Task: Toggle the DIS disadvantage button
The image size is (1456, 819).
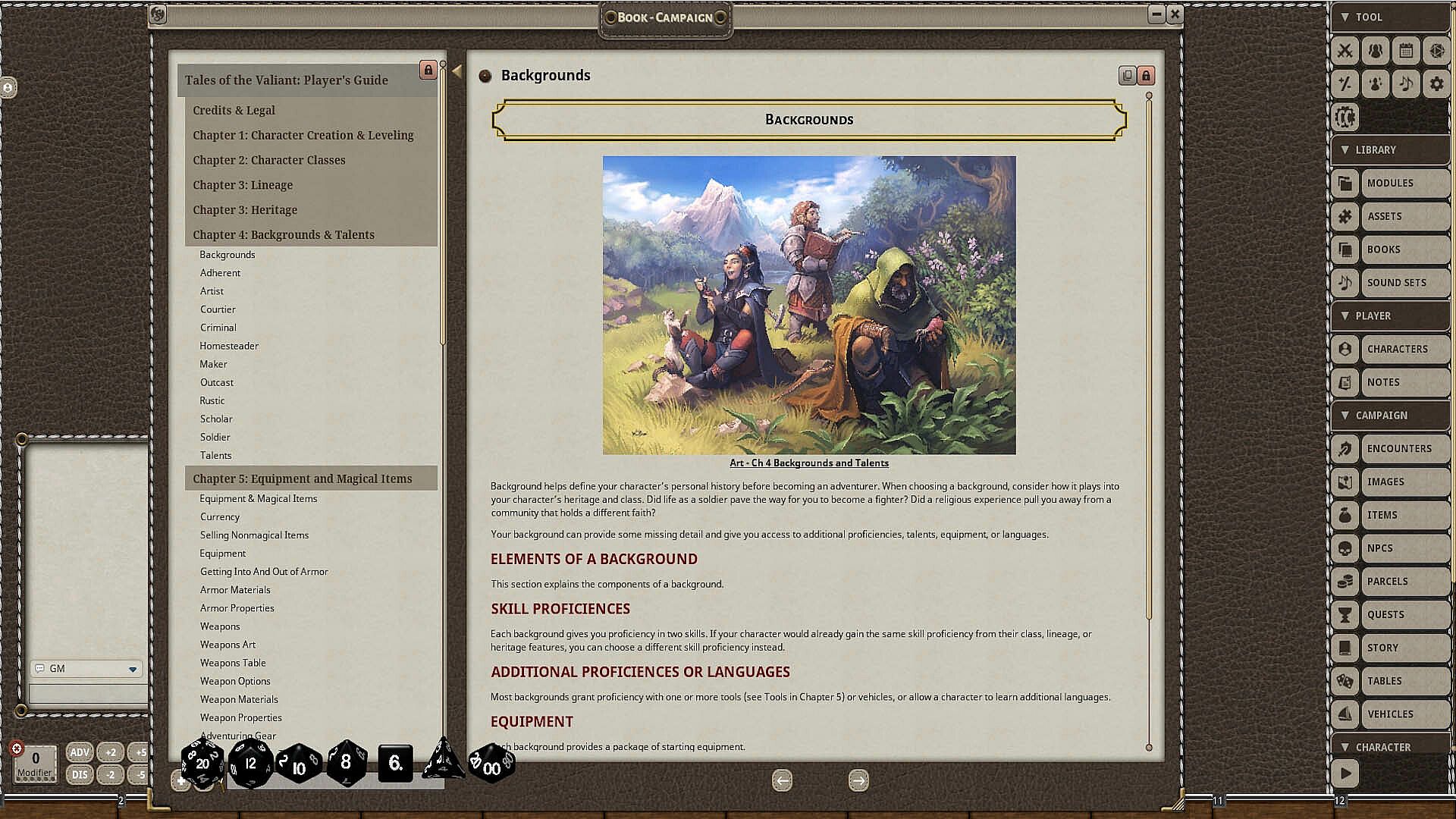Action: pyautogui.click(x=80, y=774)
